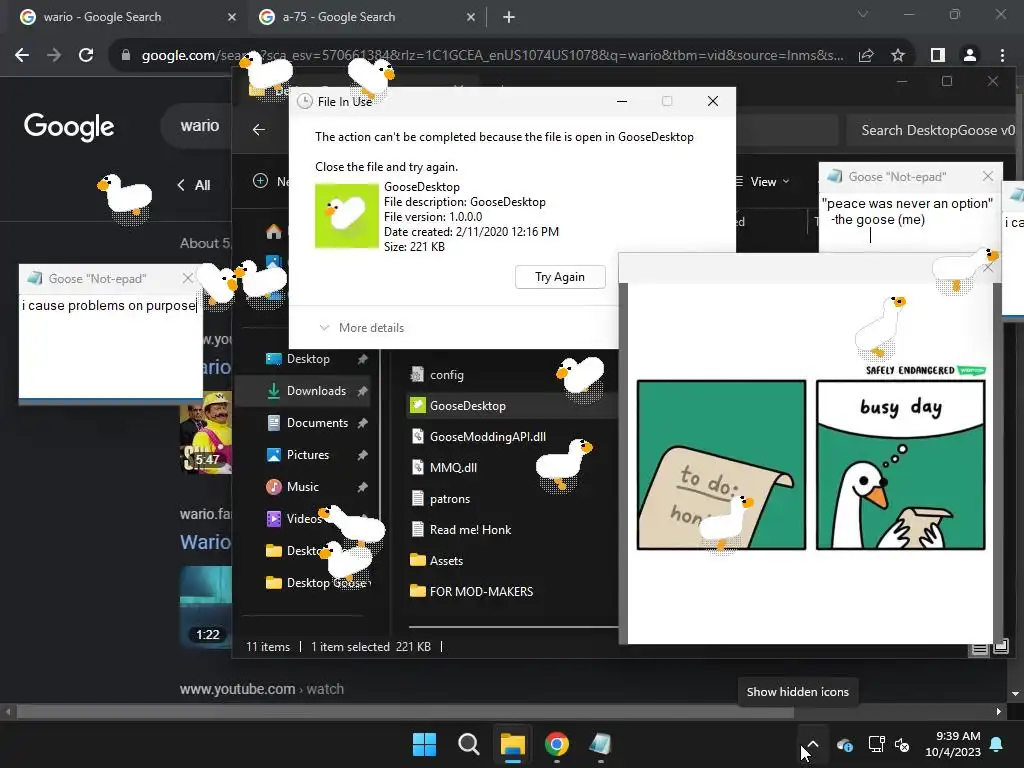Close the i cause problems Not-epad

coord(188,279)
